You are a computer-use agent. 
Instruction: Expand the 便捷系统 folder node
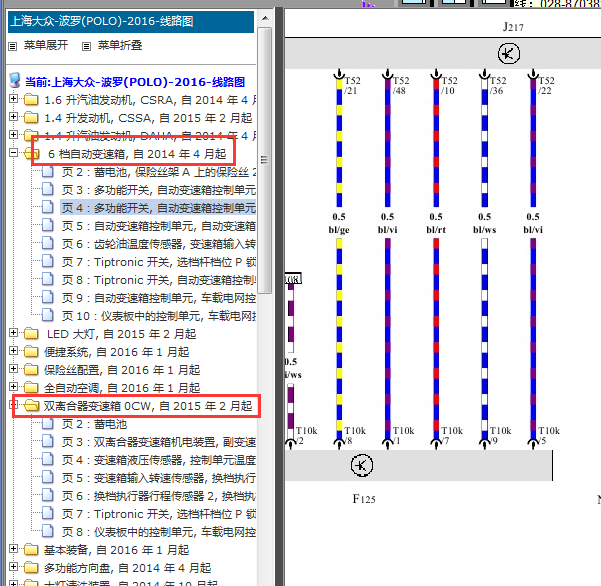coord(13,351)
